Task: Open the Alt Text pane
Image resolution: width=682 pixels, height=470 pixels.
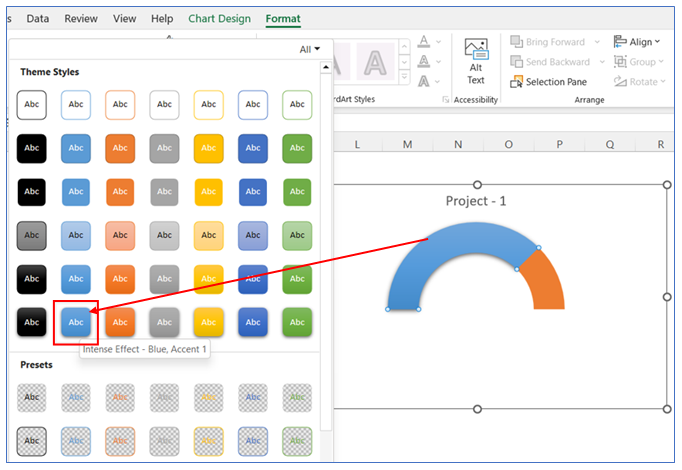Action: point(475,63)
